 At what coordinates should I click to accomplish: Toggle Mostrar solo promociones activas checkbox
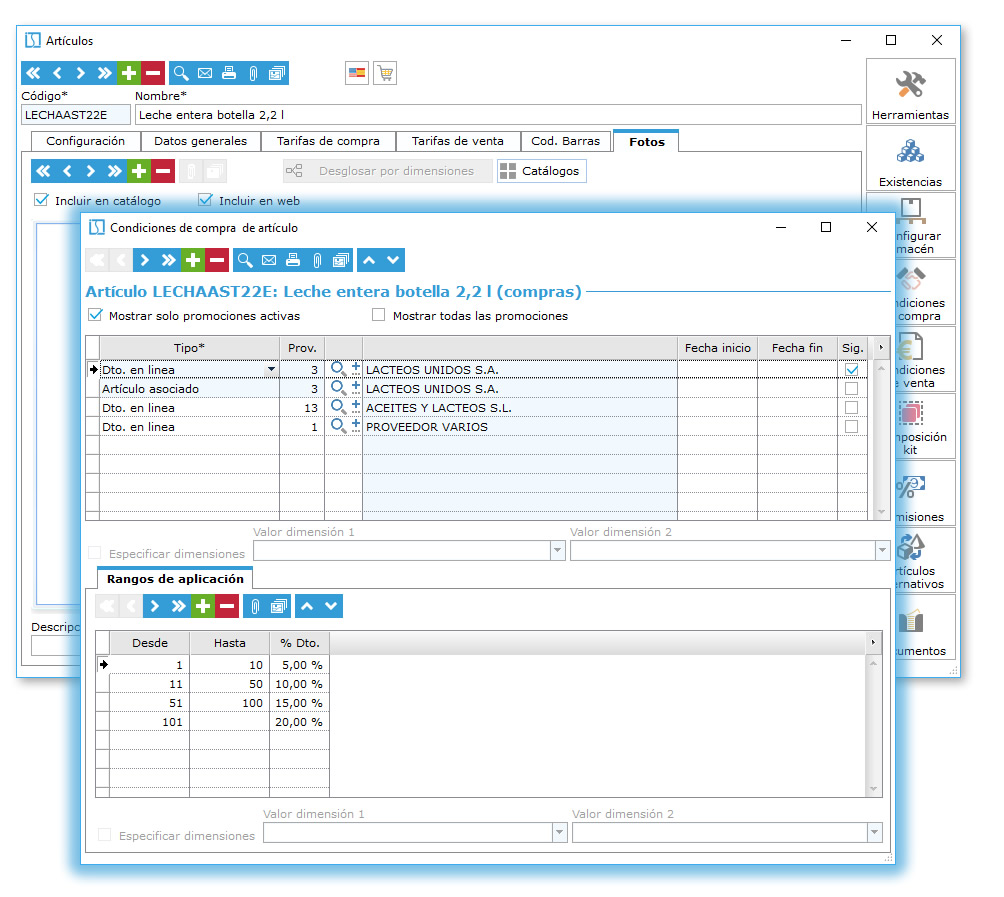(x=96, y=315)
